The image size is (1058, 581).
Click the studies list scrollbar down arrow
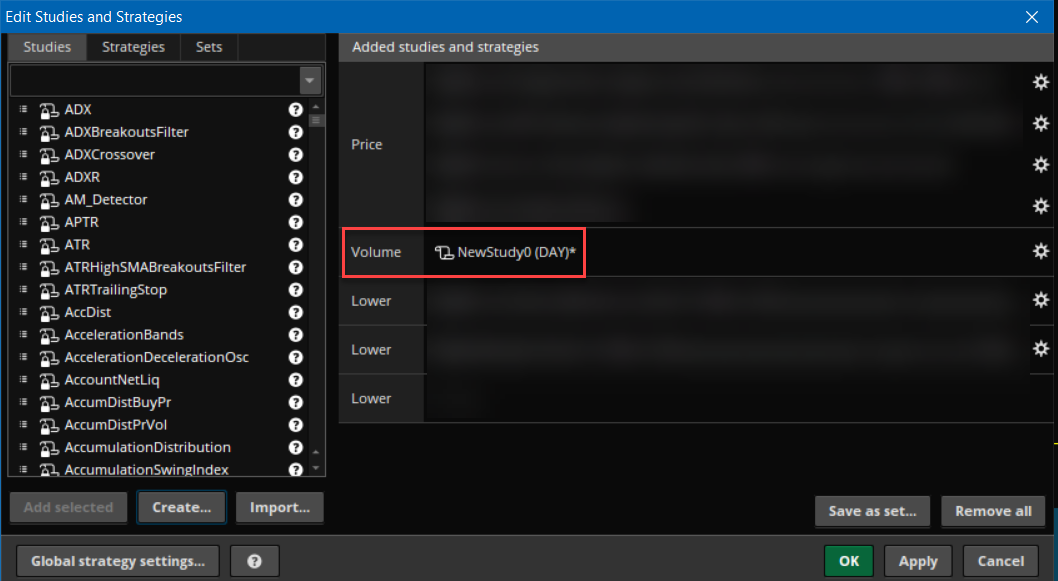point(317,468)
